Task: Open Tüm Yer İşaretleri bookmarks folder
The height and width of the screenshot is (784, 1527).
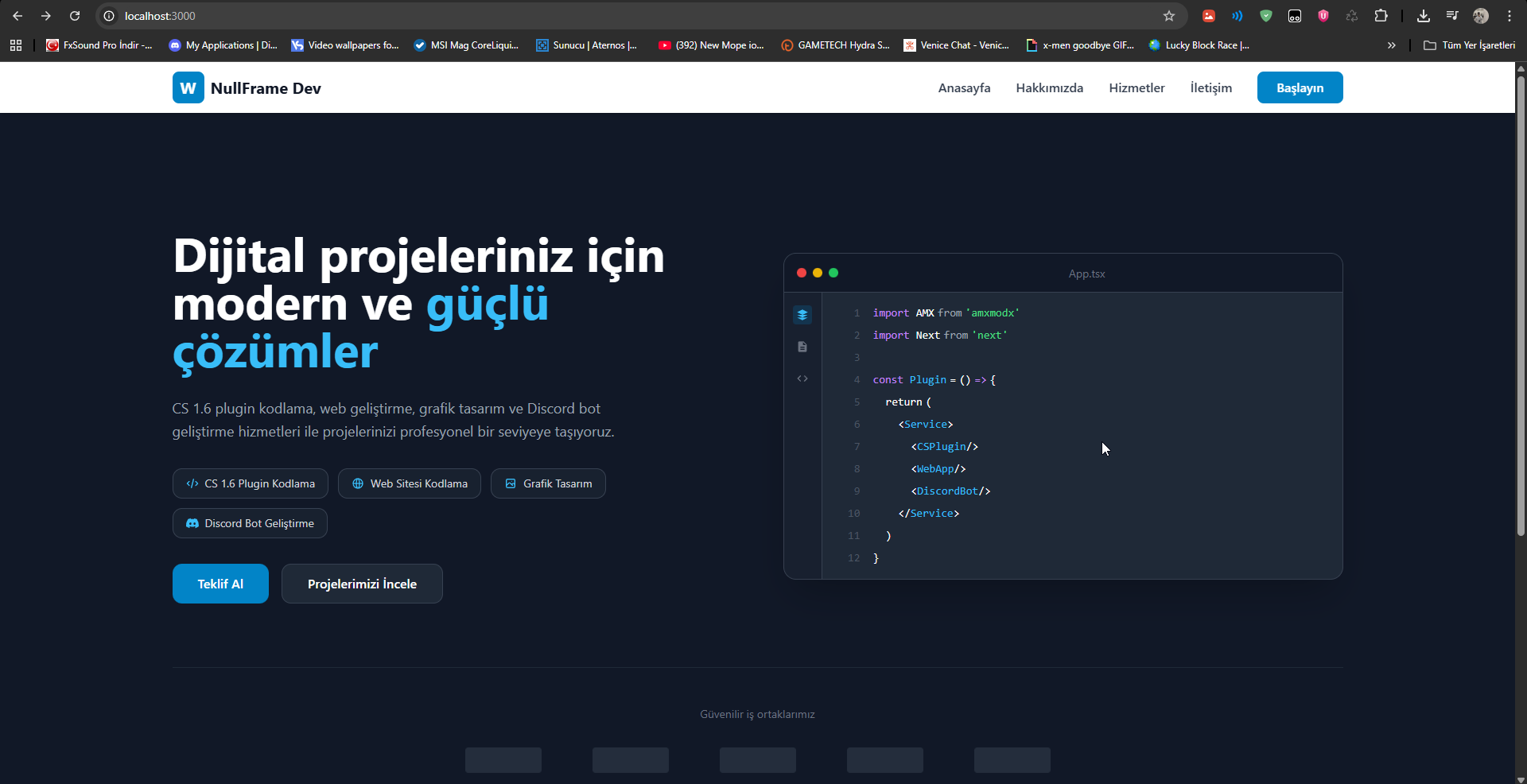Action: [x=1470, y=45]
